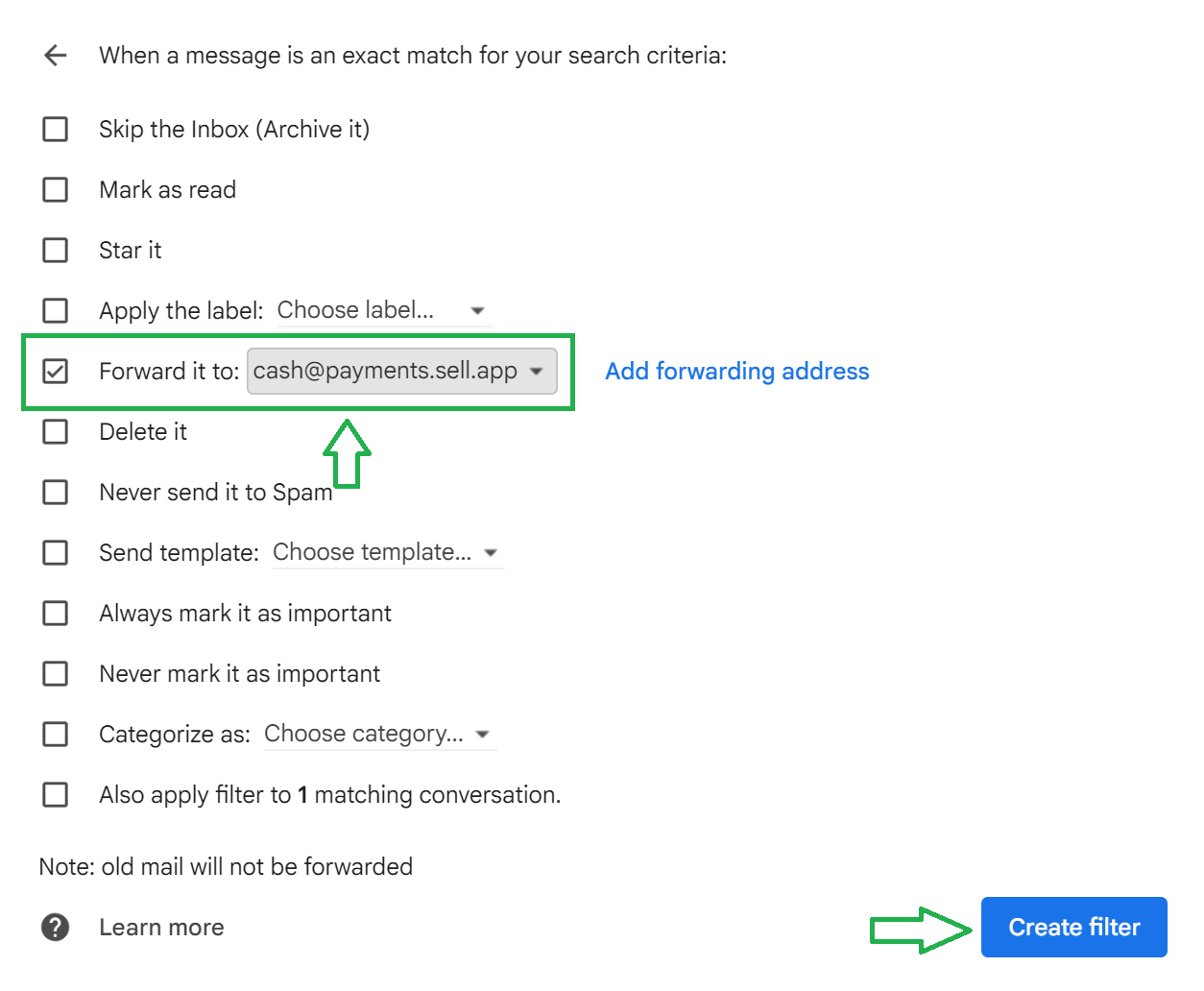Viewport: 1204px width, 991px height.
Task: Open the Choose category dropdown
Action: 378,735
